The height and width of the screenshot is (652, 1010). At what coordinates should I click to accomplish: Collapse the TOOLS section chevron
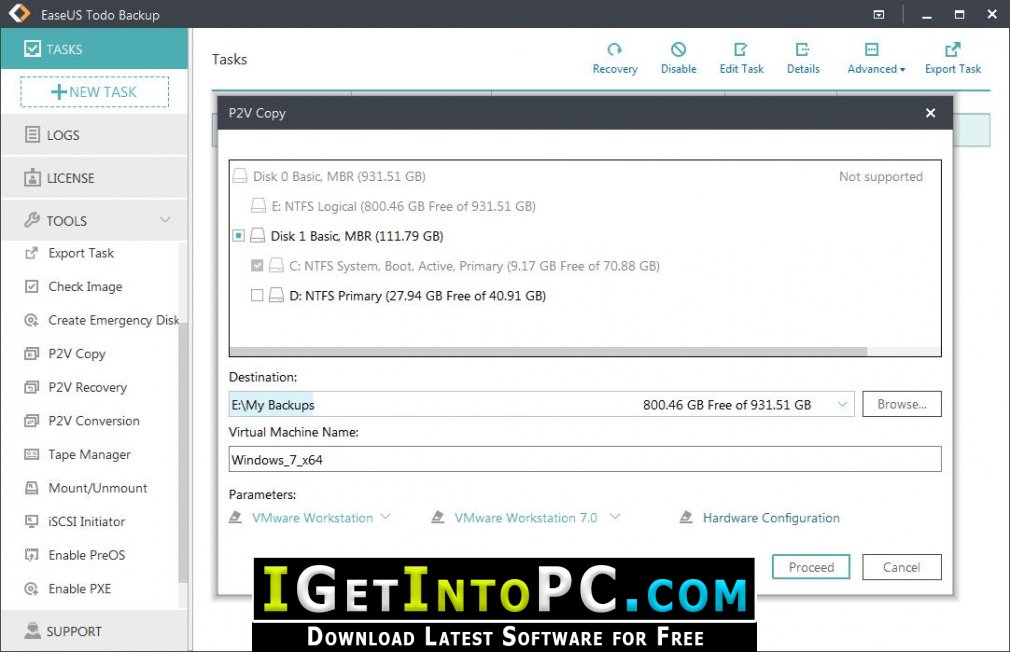point(165,220)
